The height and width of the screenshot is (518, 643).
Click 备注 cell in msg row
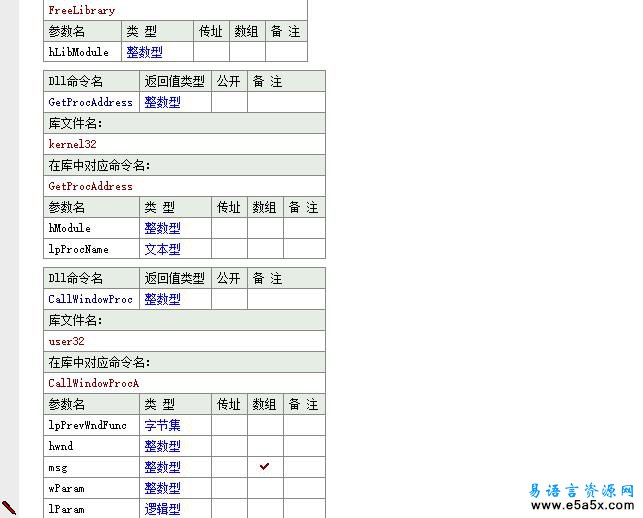point(304,467)
